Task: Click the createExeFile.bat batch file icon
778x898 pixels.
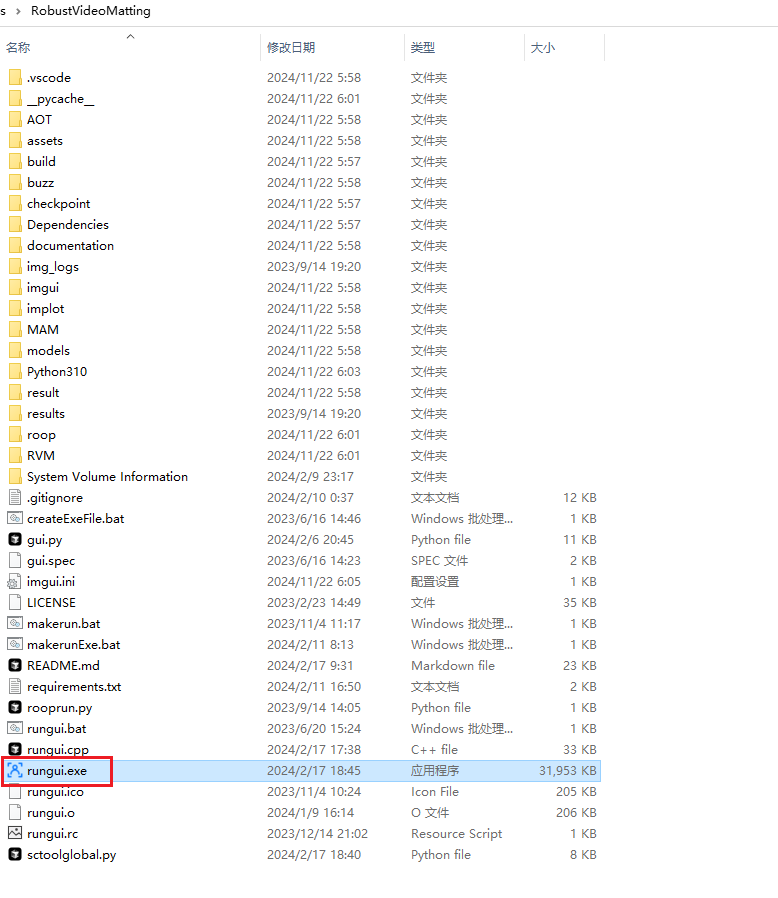Action: coord(15,519)
